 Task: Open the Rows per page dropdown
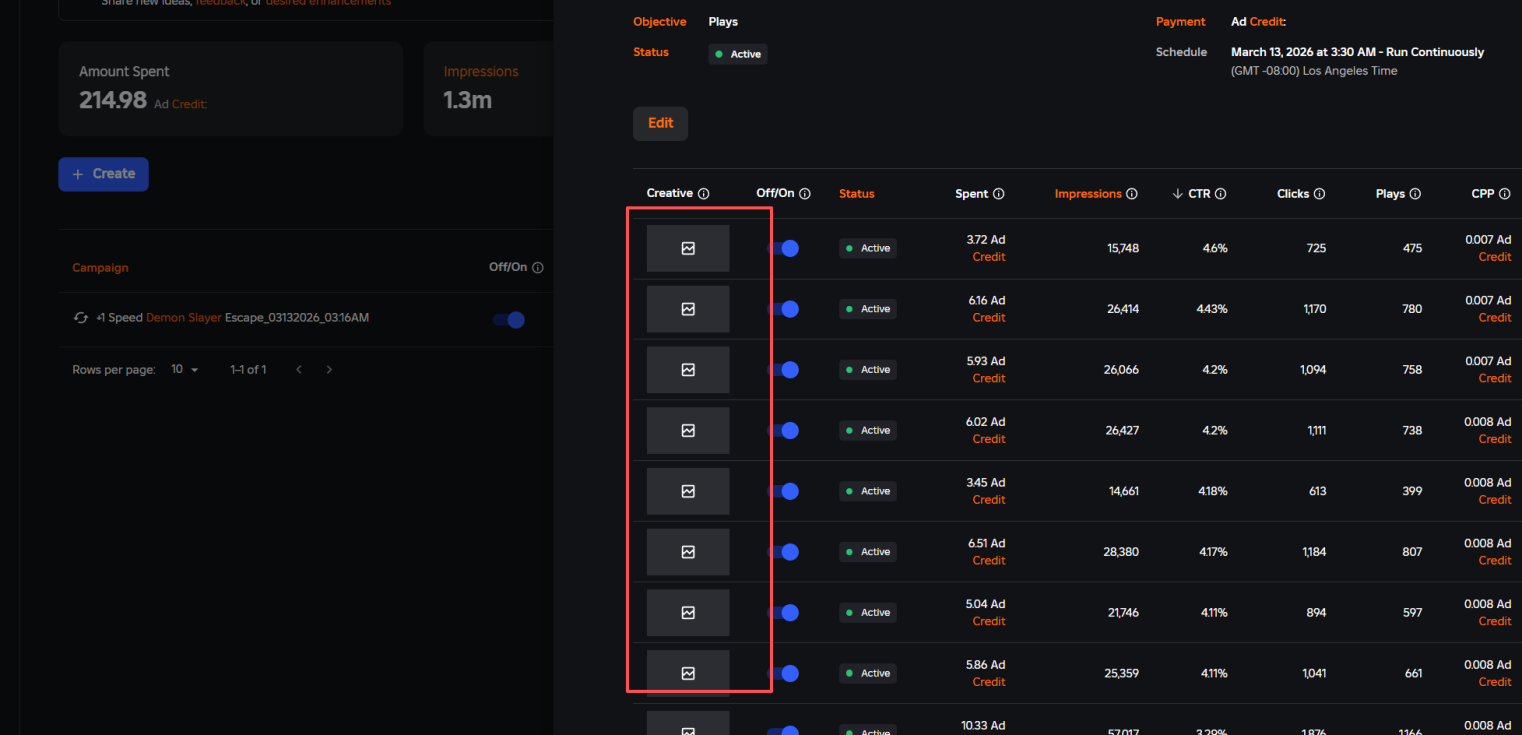(x=185, y=370)
